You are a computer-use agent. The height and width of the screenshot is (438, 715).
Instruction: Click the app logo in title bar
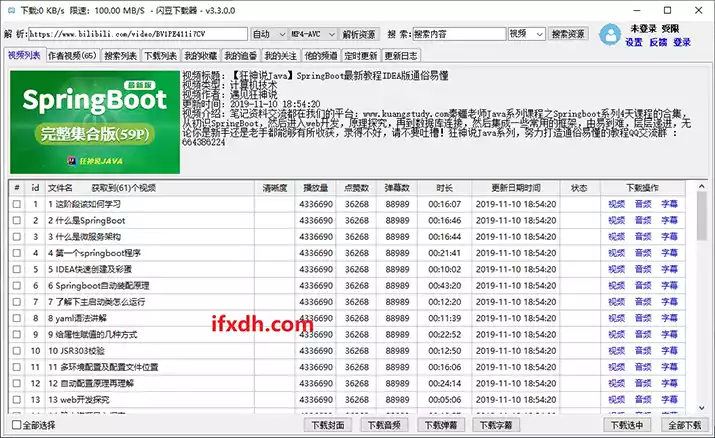[x=10, y=10]
